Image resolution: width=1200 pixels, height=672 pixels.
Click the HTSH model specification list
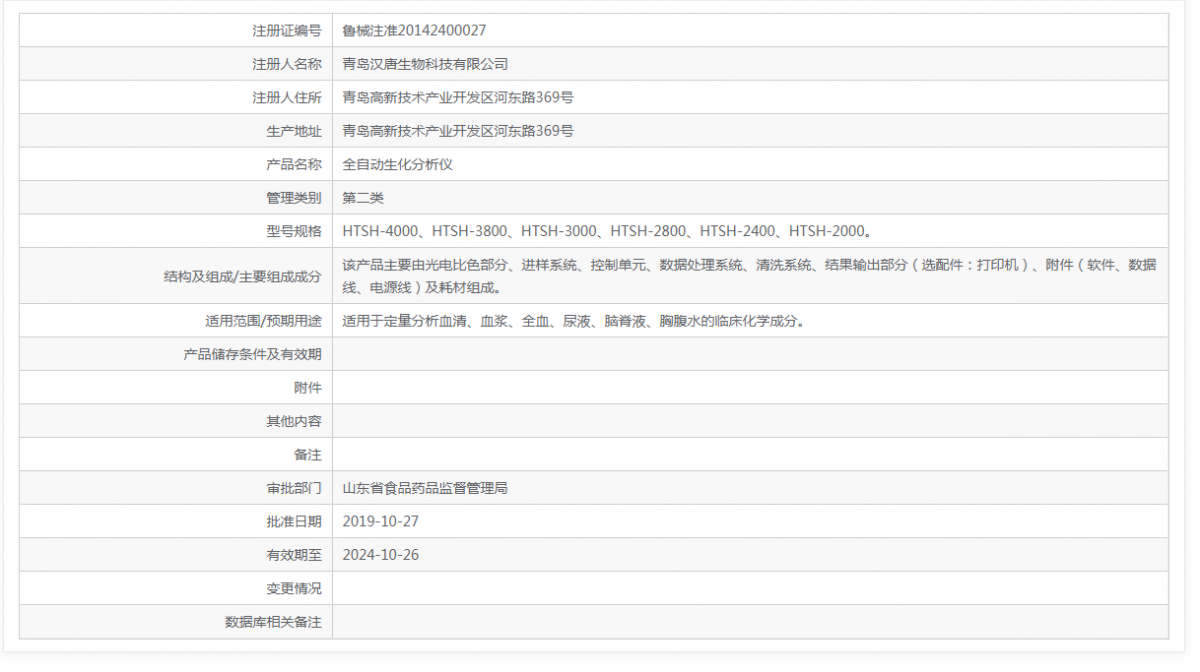[607, 231]
